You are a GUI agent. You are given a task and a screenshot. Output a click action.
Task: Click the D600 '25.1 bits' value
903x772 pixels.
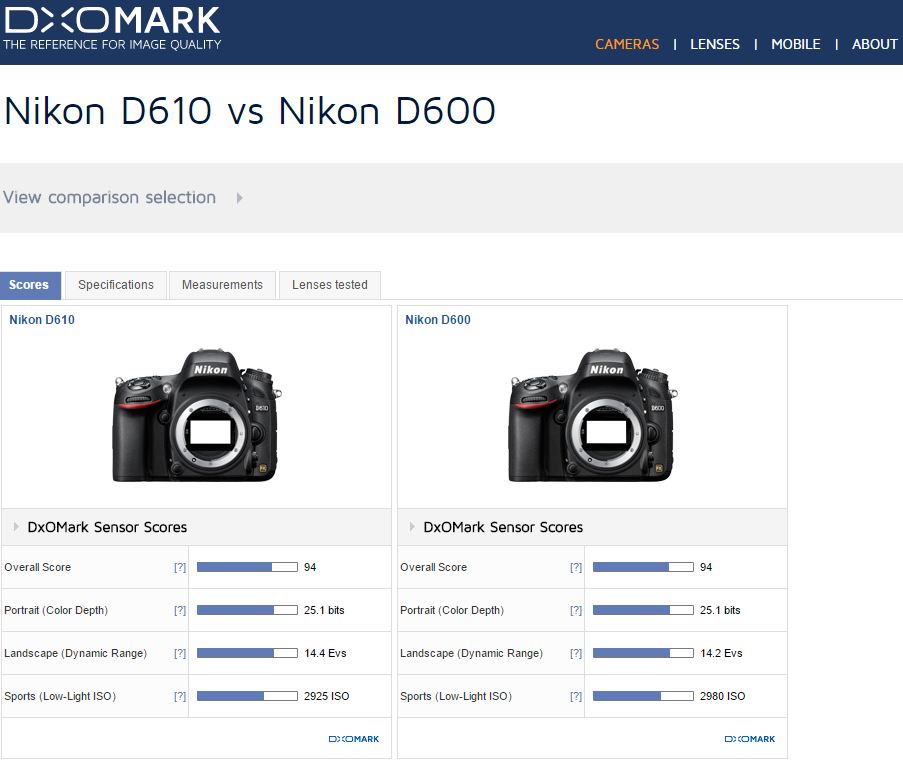click(720, 610)
